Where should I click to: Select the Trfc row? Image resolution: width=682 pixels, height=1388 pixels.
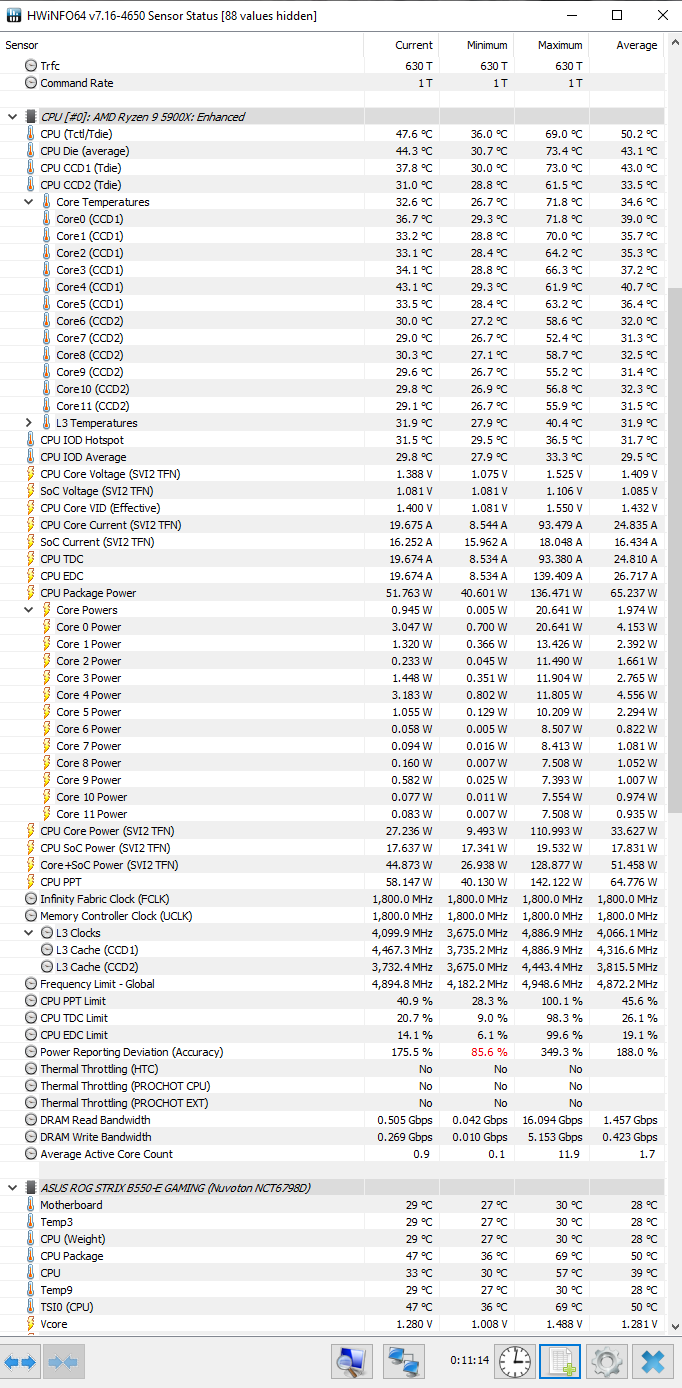[x=332, y=66]
